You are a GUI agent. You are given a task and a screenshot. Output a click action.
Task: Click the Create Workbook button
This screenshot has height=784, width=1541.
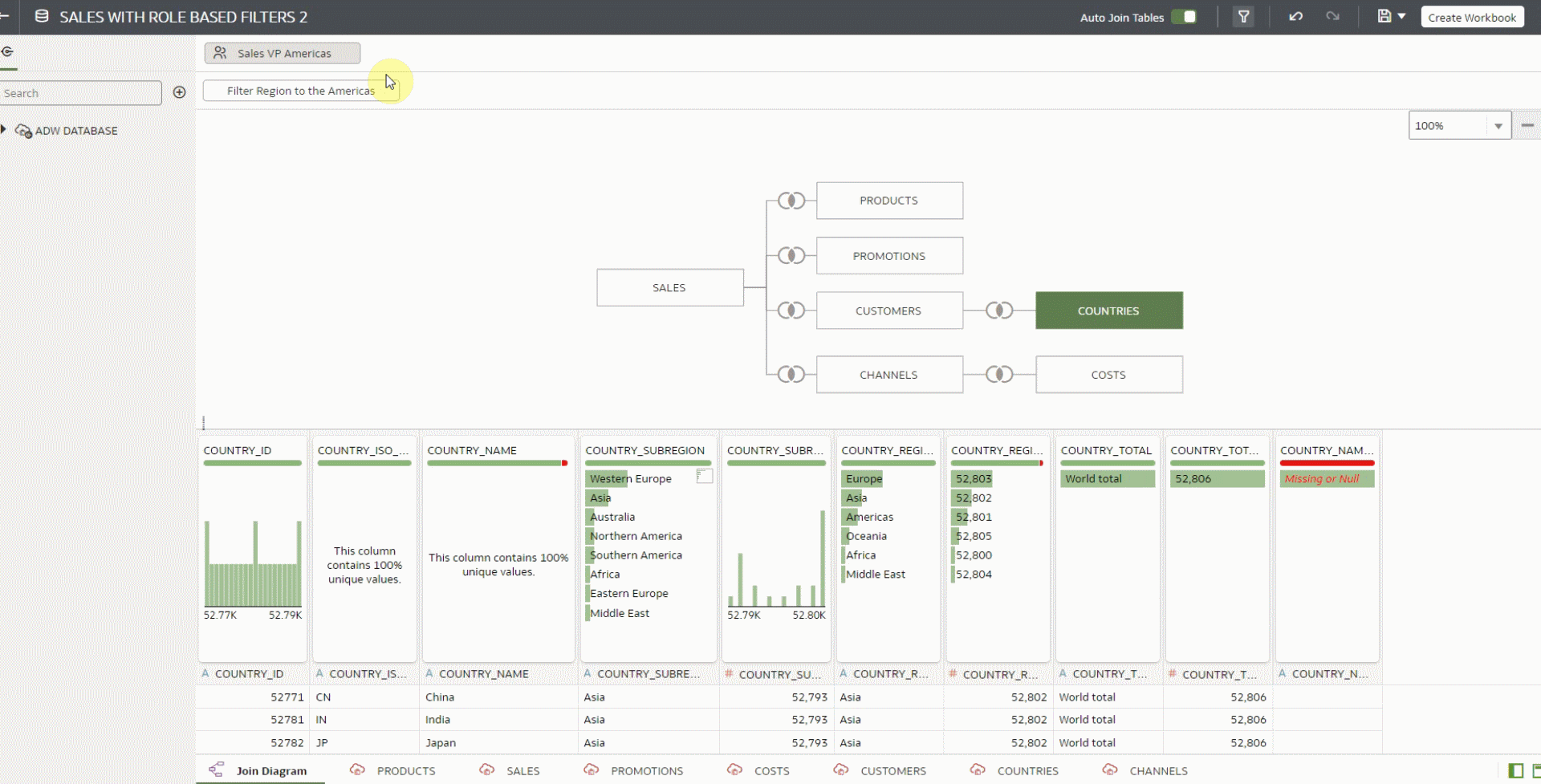[x=1472, y=17]
